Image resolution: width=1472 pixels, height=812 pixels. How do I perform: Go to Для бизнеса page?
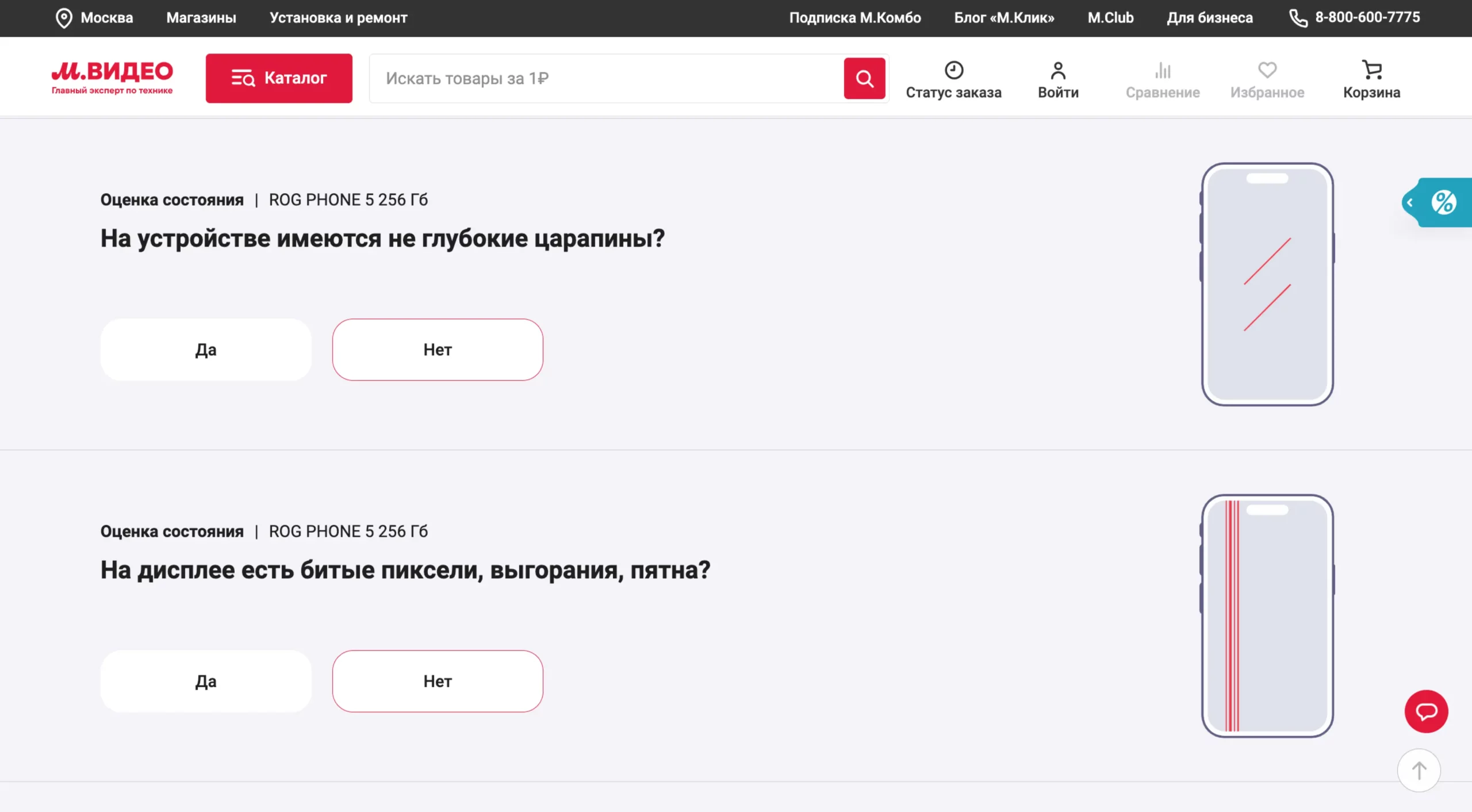(x=1209, y=18)
